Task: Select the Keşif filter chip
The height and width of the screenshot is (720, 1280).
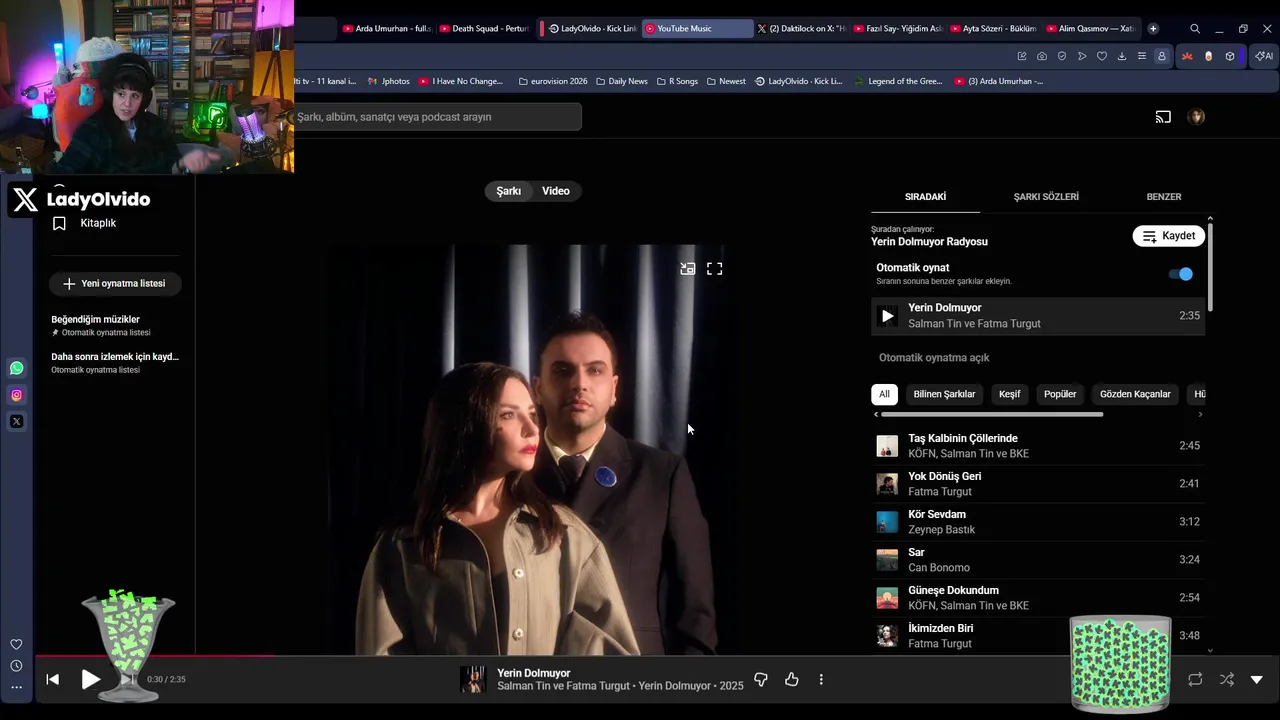Action: 1010,394
